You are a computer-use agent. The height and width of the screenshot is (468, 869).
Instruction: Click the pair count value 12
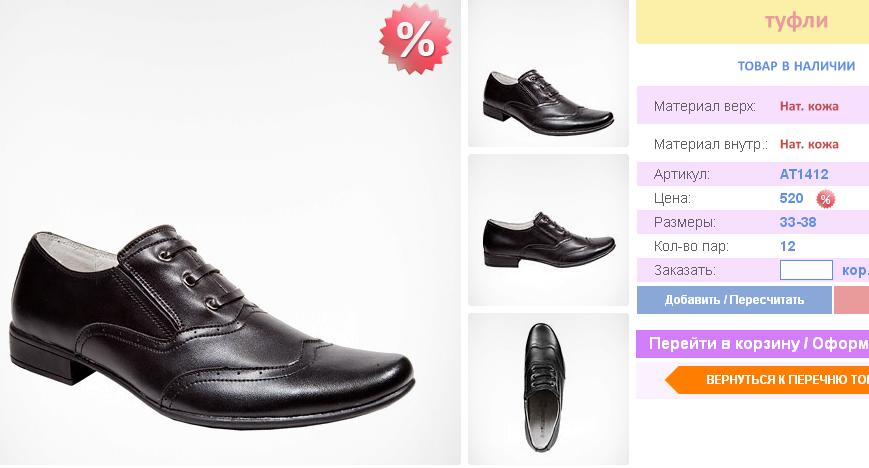788,246
